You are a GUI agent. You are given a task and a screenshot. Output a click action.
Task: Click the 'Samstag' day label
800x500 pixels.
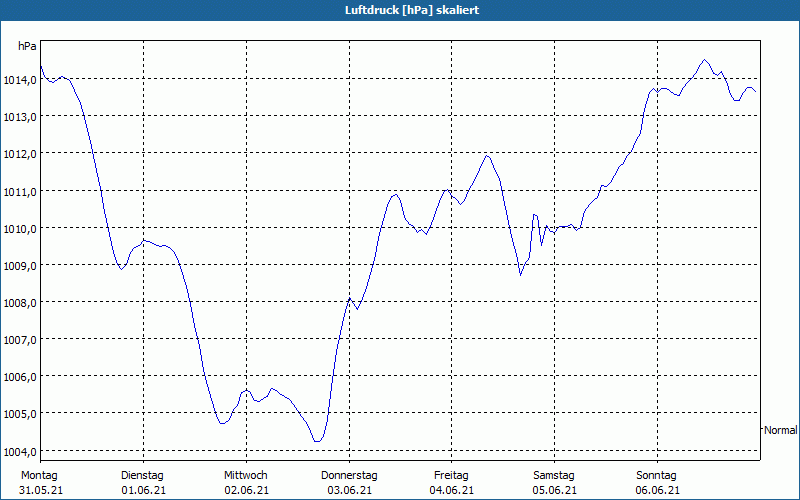(x=554, y=476)
